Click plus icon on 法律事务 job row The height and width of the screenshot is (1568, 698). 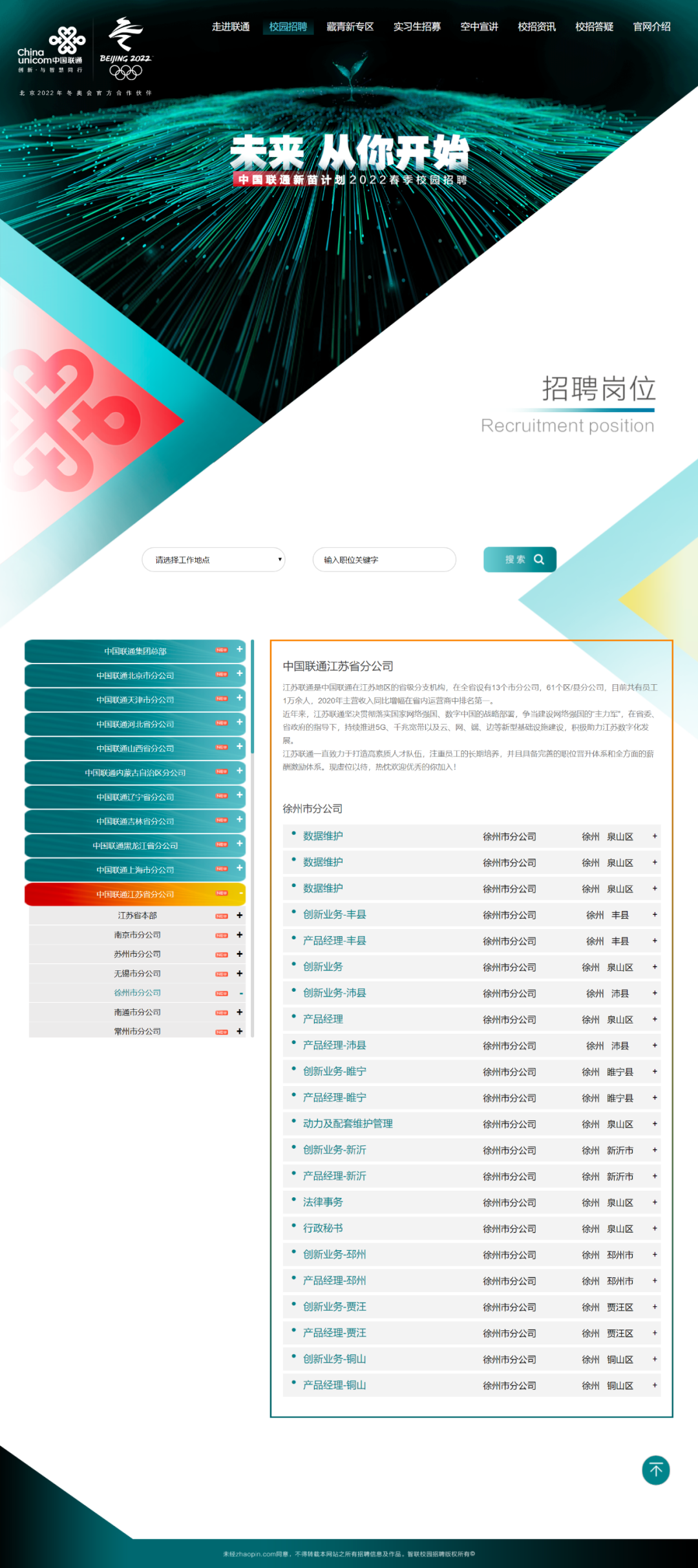pyautogui.click(x=655, y=1202)
